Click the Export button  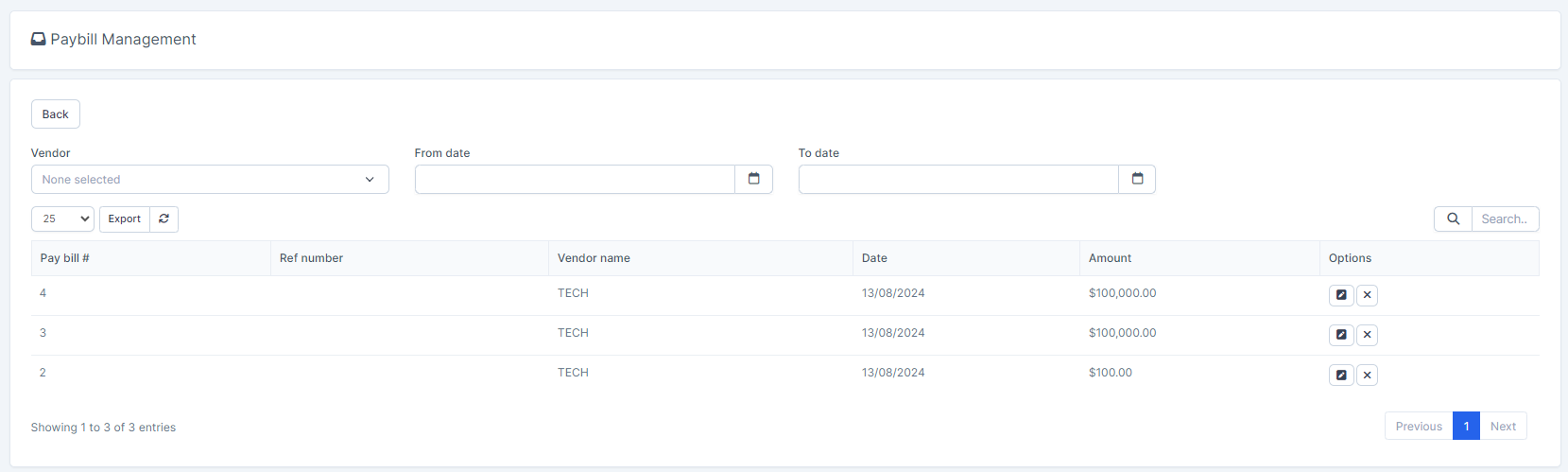[x=125, y=219]
